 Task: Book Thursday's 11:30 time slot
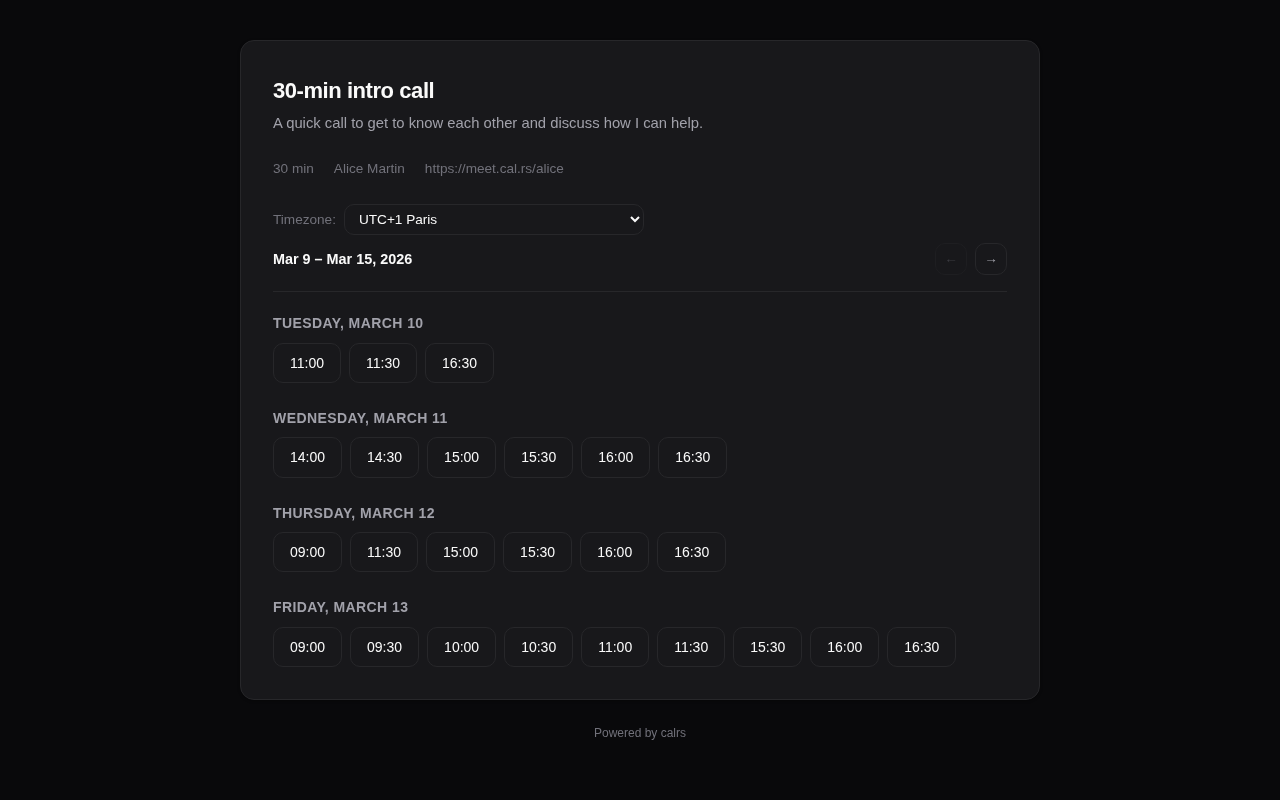point(383,552)
